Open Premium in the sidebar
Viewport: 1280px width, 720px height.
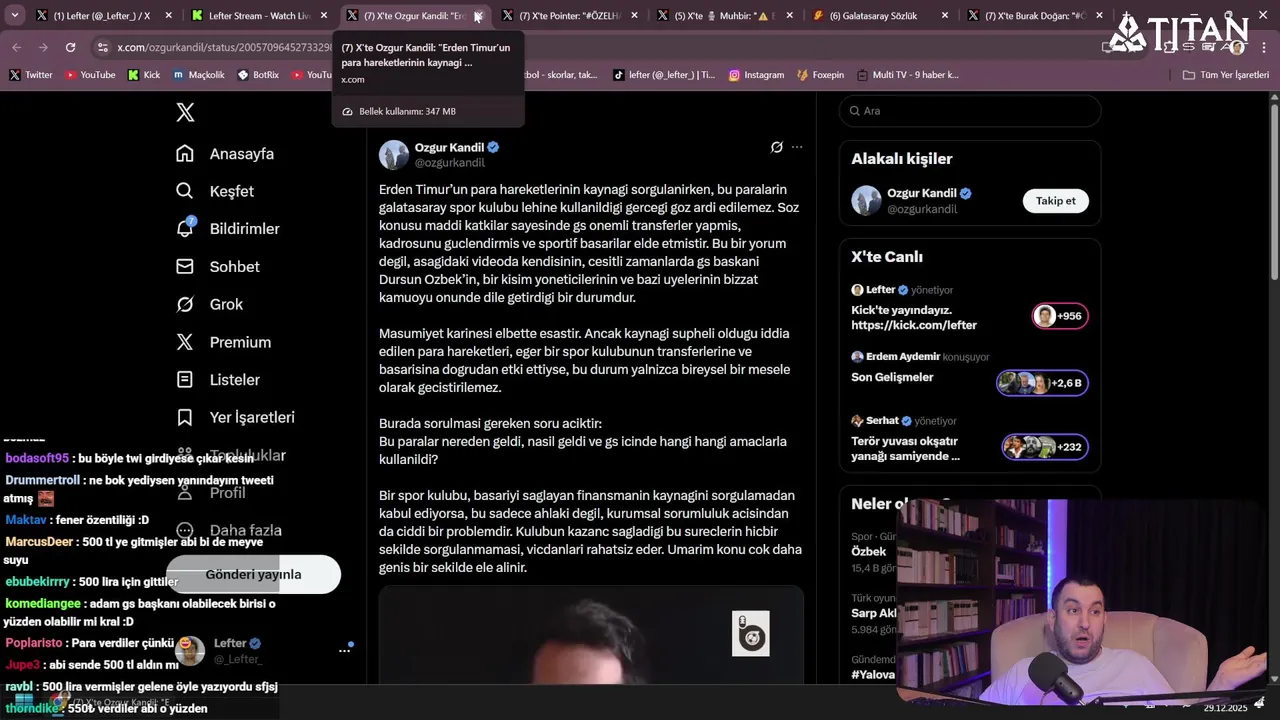click(x=223, y=342)
